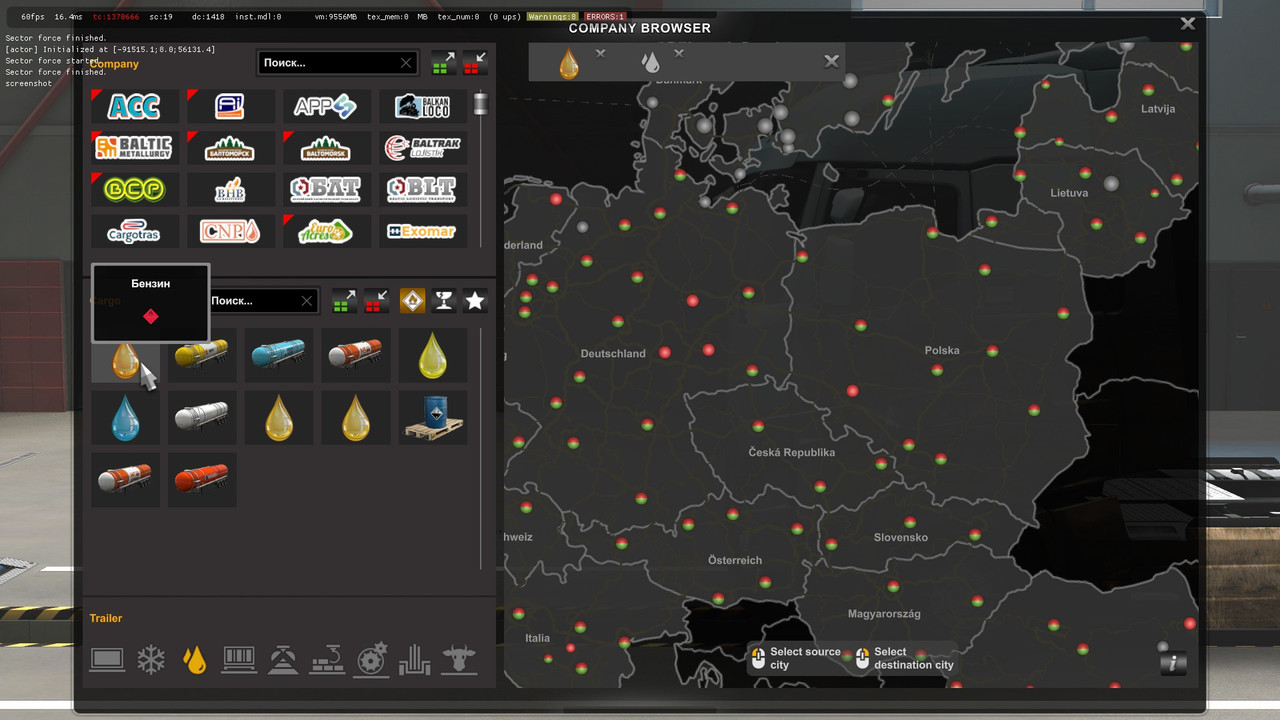Remove the gold droplet filter chip

pyautogui.click(x=600, y=53)
